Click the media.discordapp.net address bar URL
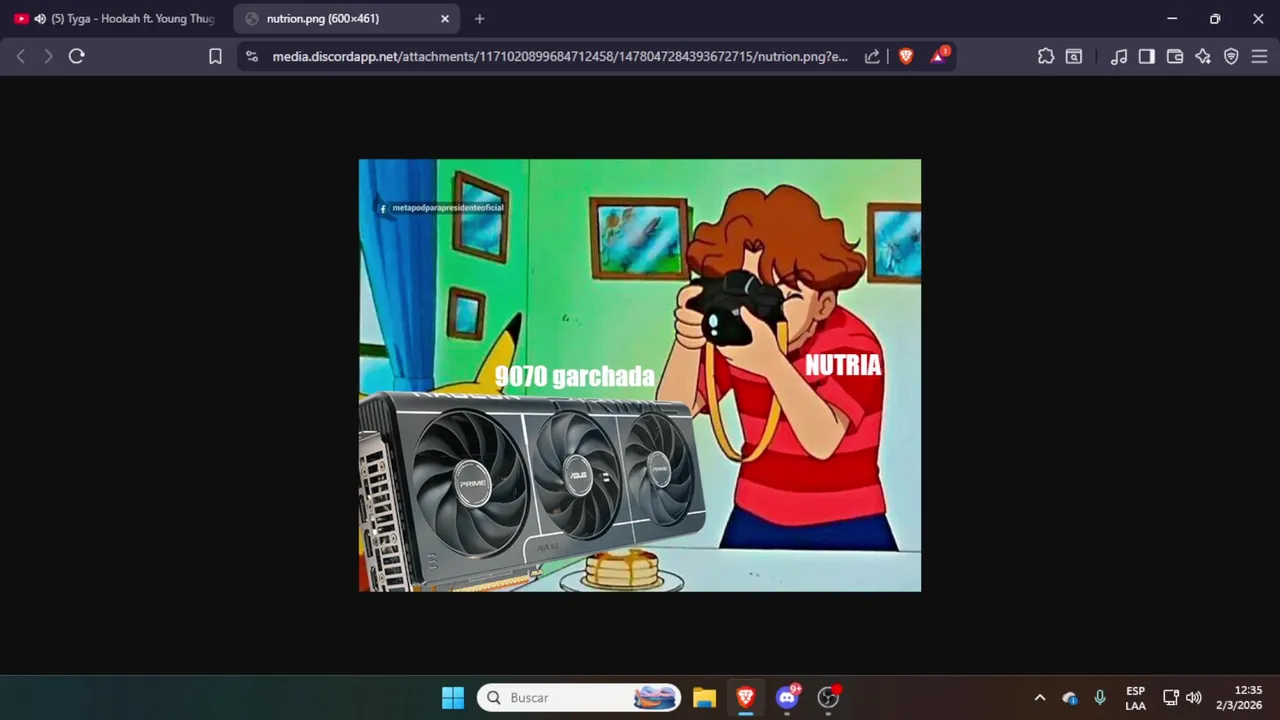This screenshot has width=1280, height=720. tap(560, 57)
